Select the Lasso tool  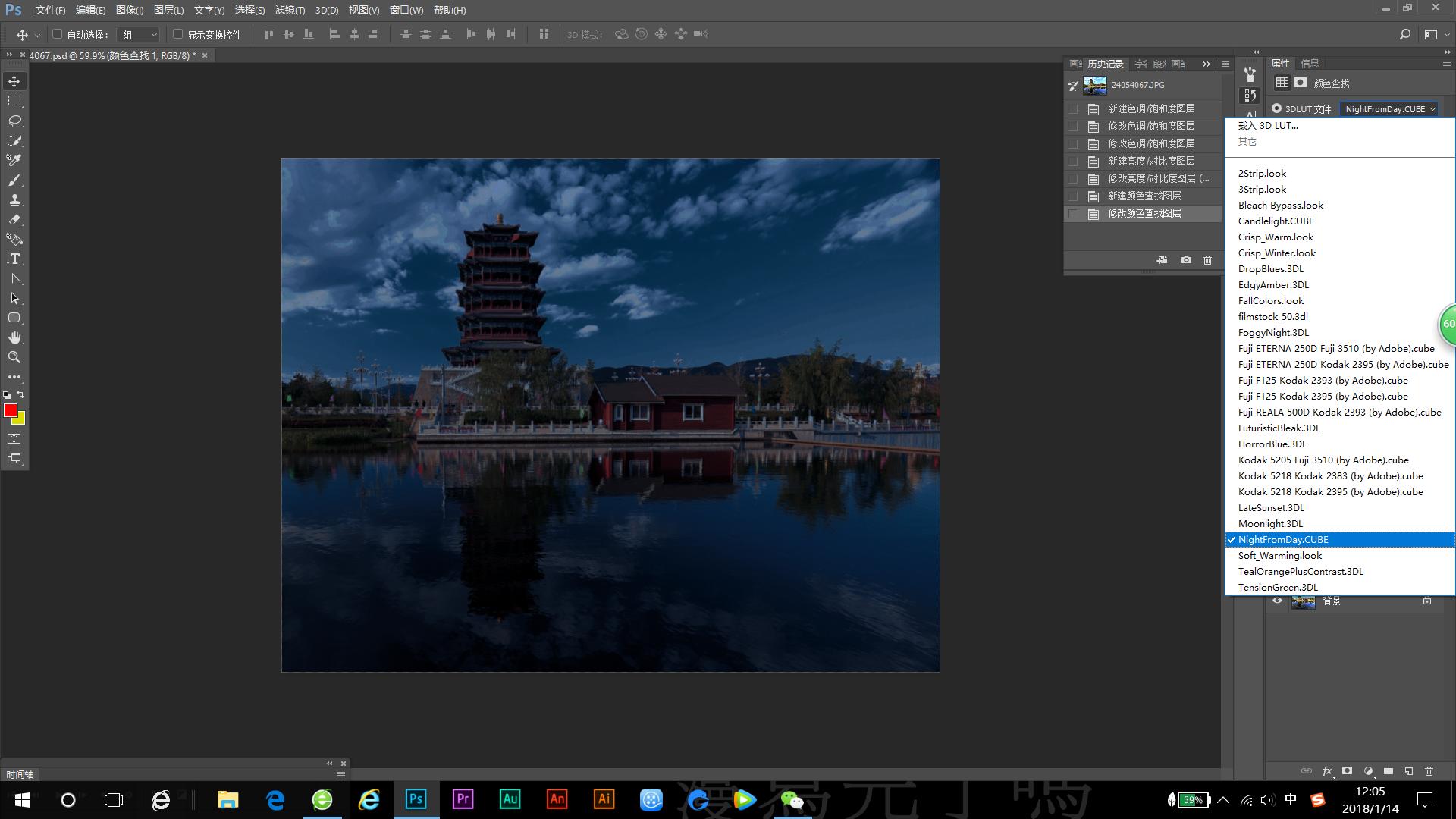(14, 121)
